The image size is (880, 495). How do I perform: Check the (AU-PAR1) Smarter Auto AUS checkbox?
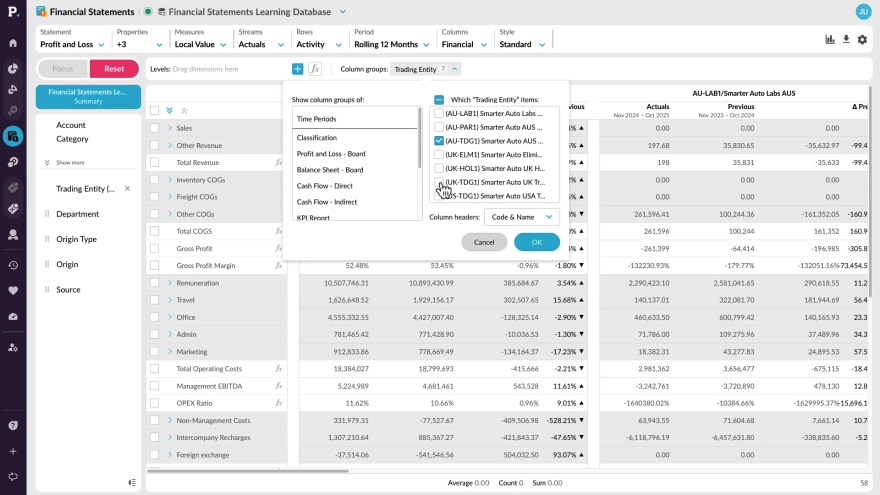click(x=439, y=127)
